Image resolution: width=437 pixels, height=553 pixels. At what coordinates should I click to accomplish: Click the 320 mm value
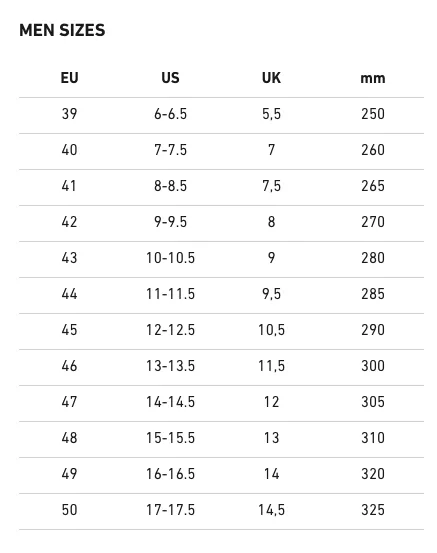click(x=373, y=474)
